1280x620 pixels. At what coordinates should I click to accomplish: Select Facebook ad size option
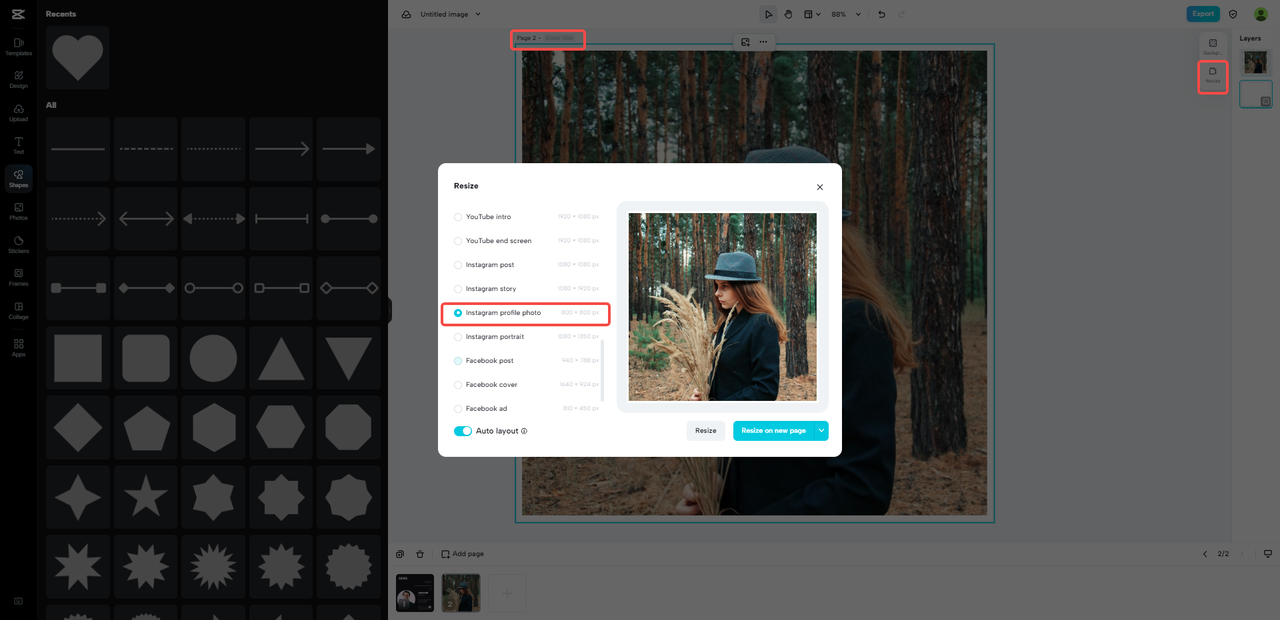527,408
